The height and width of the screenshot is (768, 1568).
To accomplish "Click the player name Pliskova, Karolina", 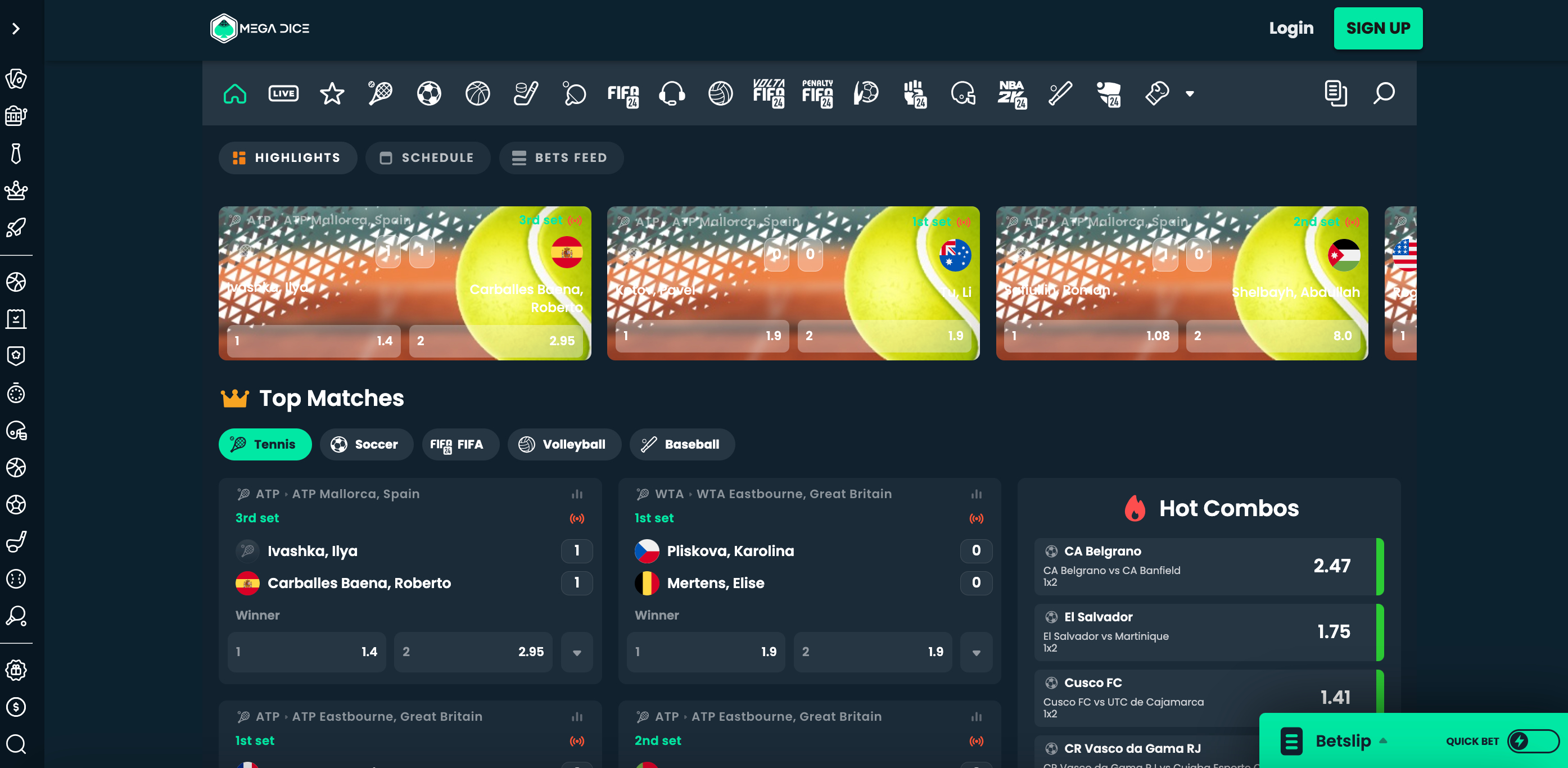I will (730, 552).
